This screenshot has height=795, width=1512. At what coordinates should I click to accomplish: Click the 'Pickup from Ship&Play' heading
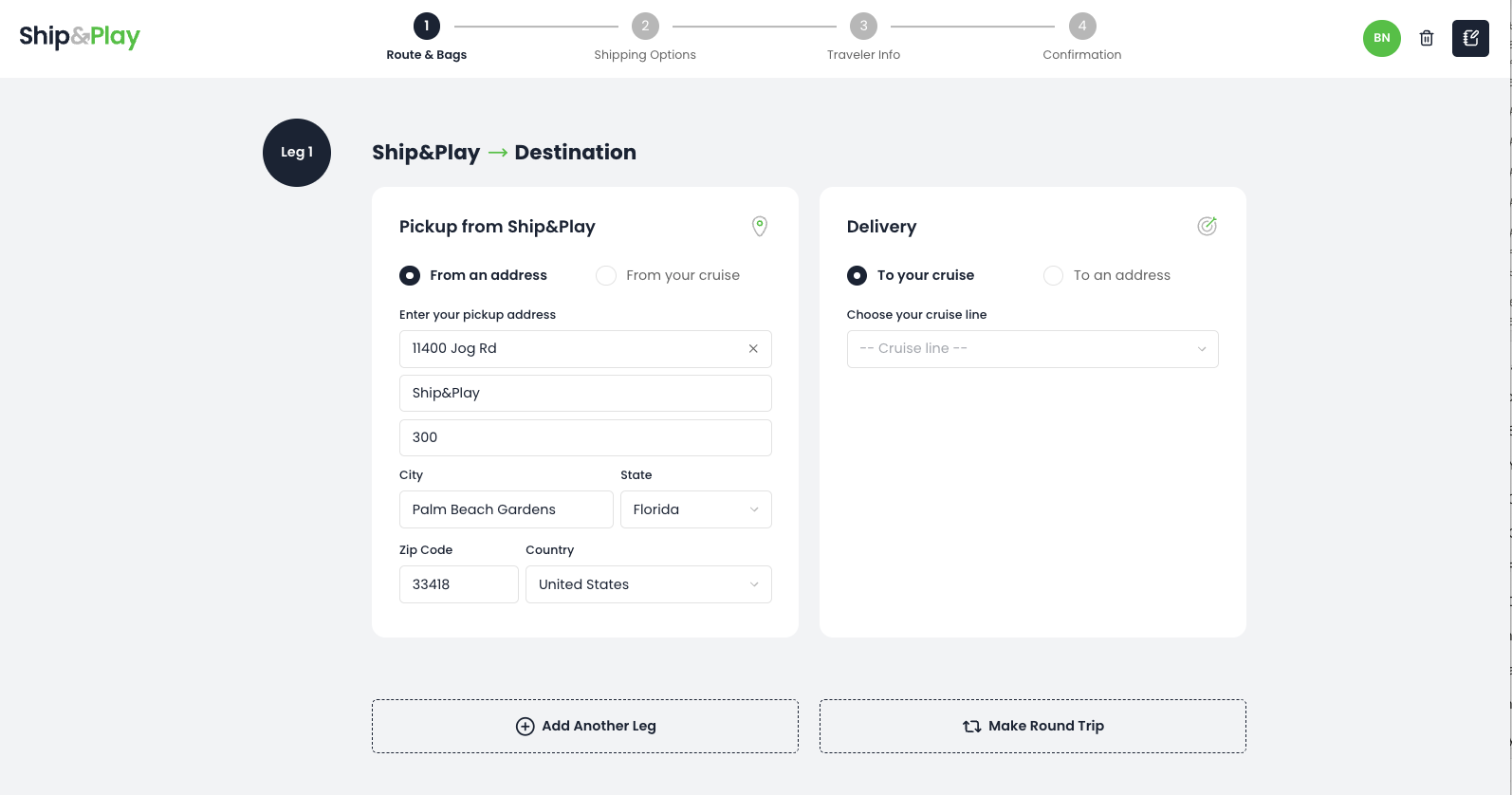[497, 227]
